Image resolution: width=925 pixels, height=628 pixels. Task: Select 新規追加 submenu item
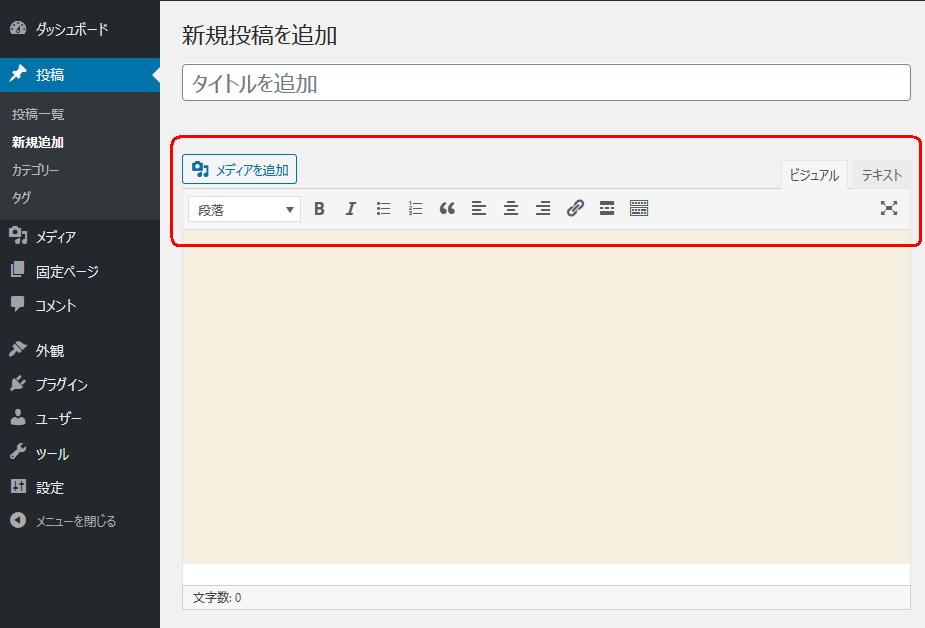pyautogui.click(x=38, y=142)
